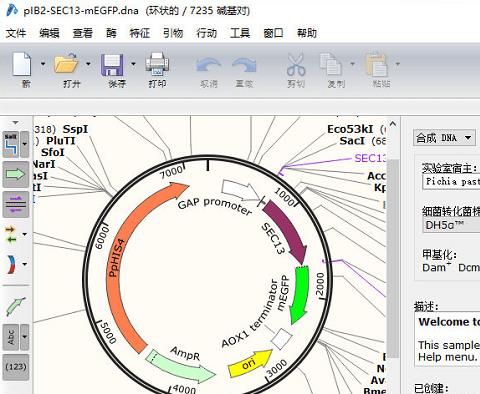Click the Save floppy disk icon
The image size is (480, 394).
(112, 64)
